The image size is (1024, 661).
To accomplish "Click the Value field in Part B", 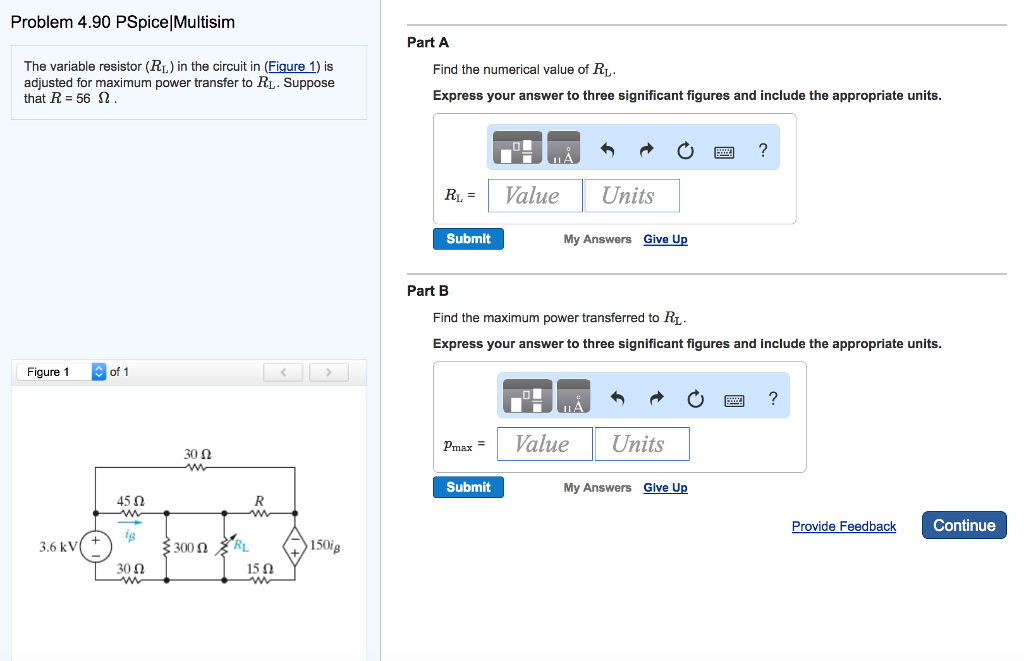I will (x=544, y=443).
